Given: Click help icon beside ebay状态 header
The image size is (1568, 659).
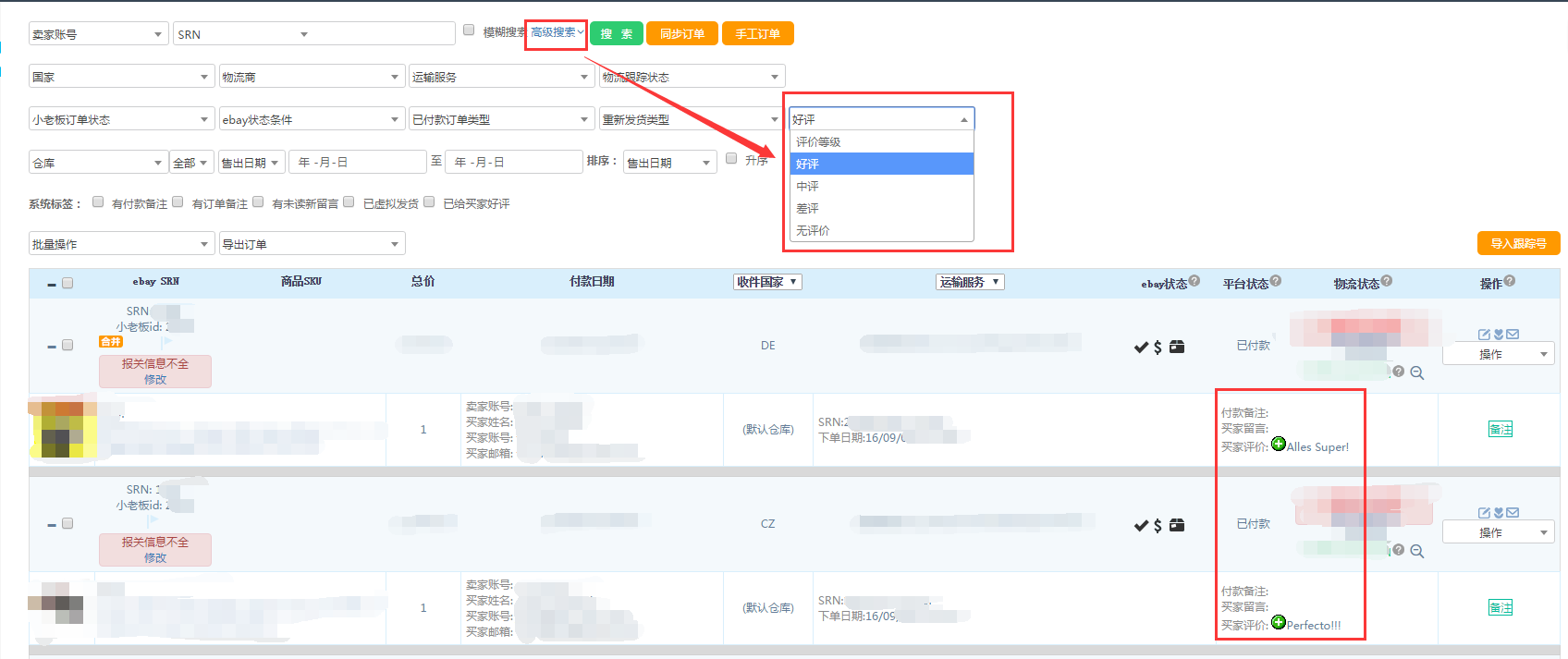Looking at the screenshot, I should coord(1194,281).
